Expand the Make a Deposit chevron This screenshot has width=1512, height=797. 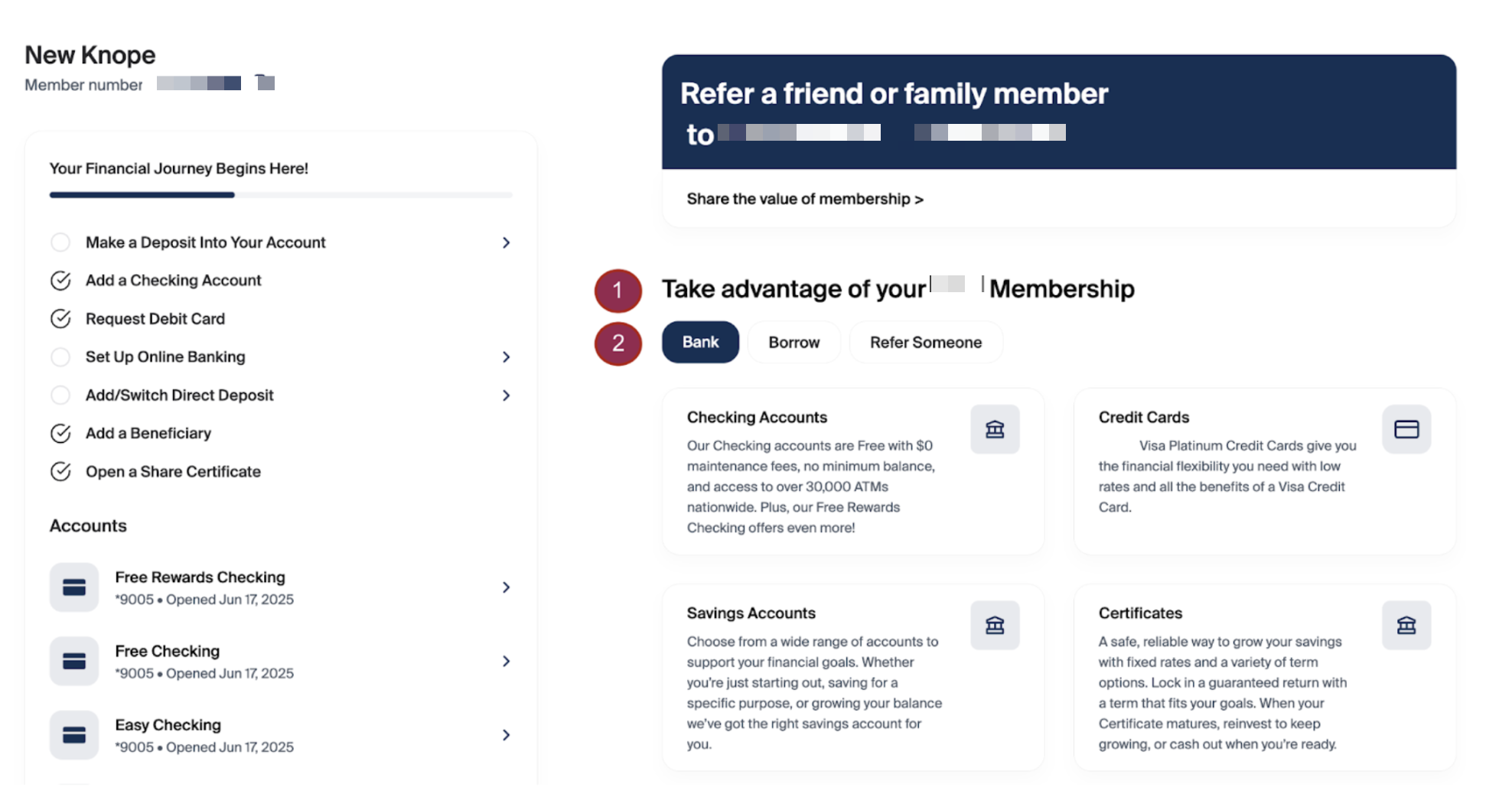pos(506,242)
